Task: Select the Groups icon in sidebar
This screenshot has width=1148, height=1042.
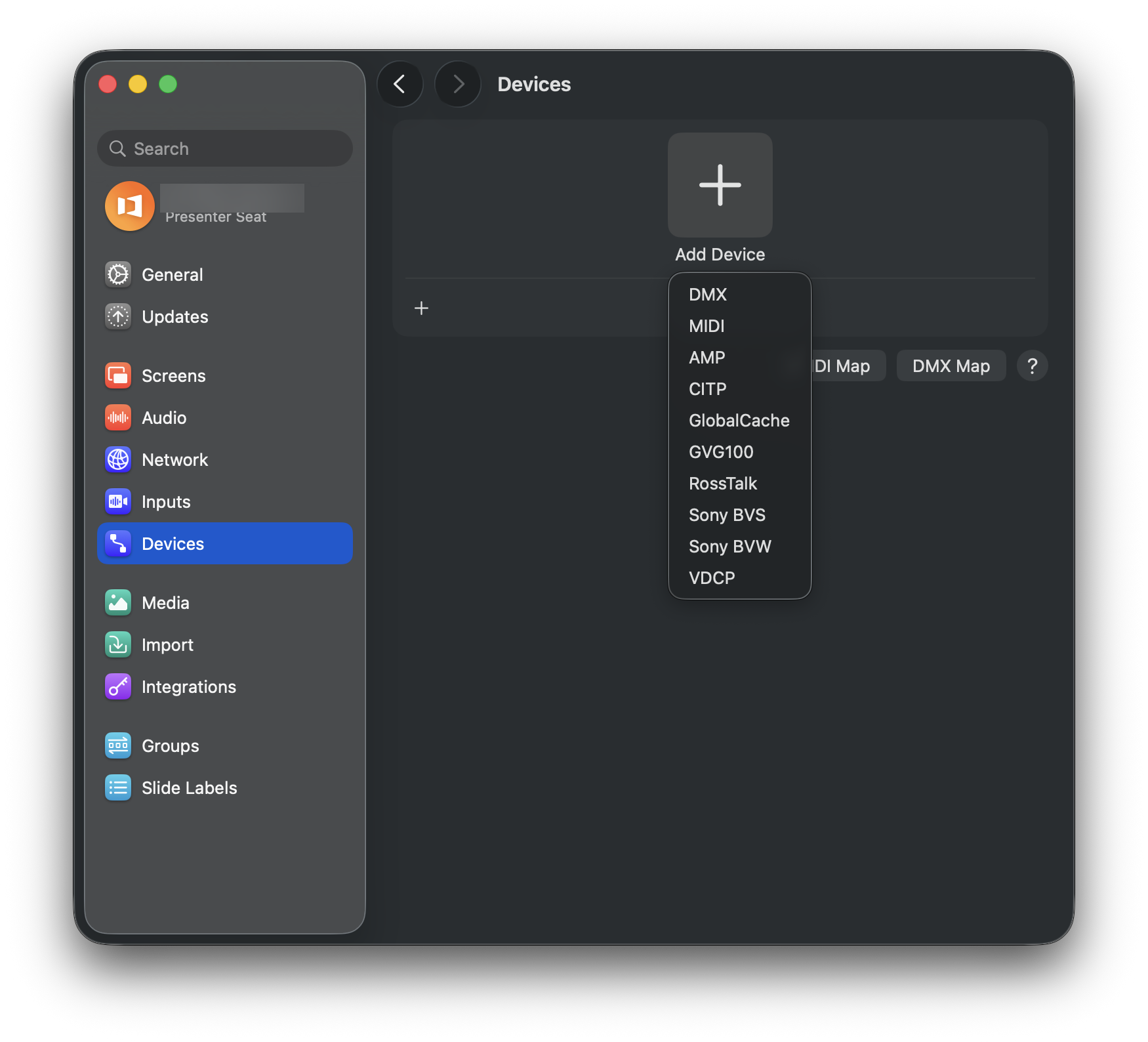Action: click(118, 745)
